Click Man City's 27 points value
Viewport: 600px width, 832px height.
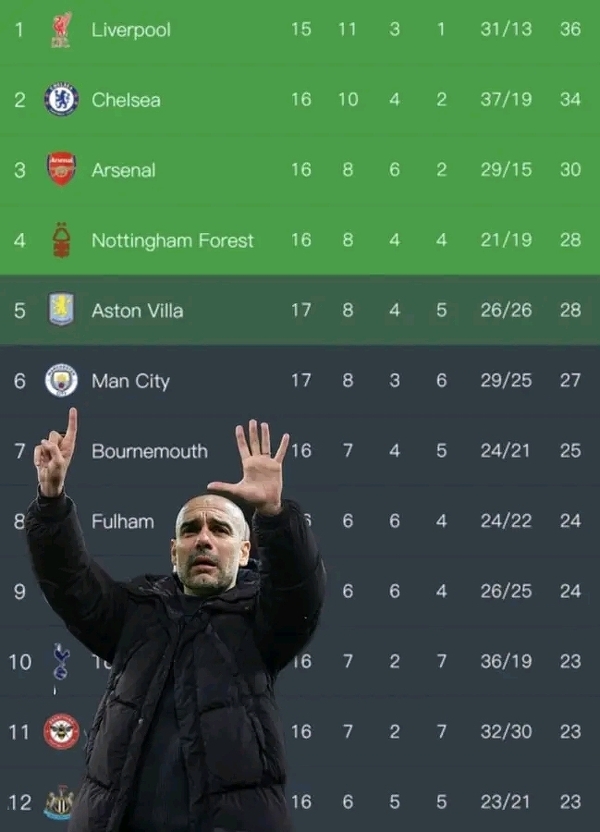point(570,380)
